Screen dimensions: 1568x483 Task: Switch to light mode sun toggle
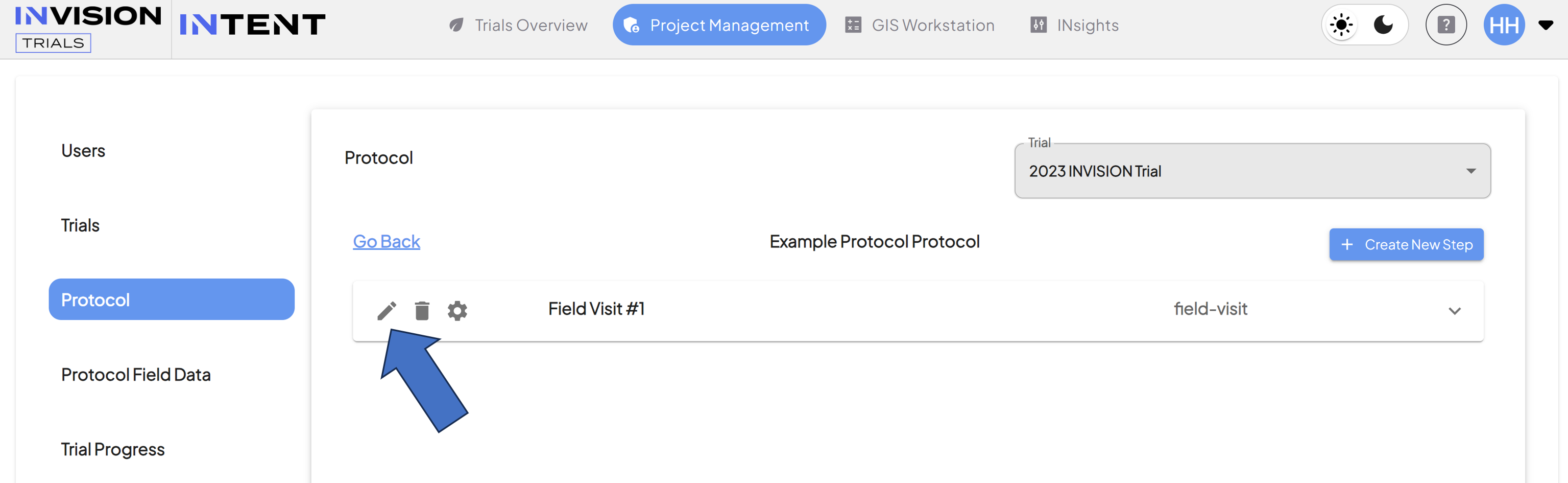(1341, 25)
